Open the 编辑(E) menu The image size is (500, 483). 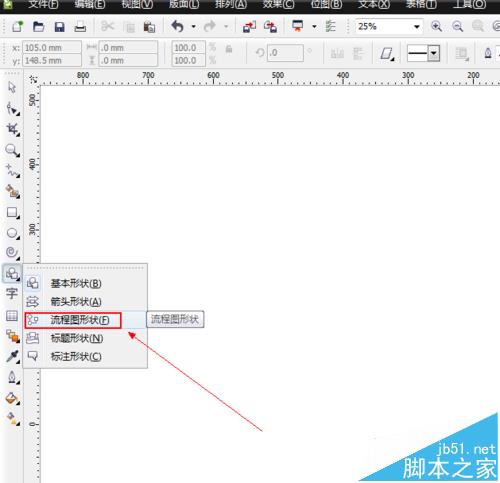90,4
